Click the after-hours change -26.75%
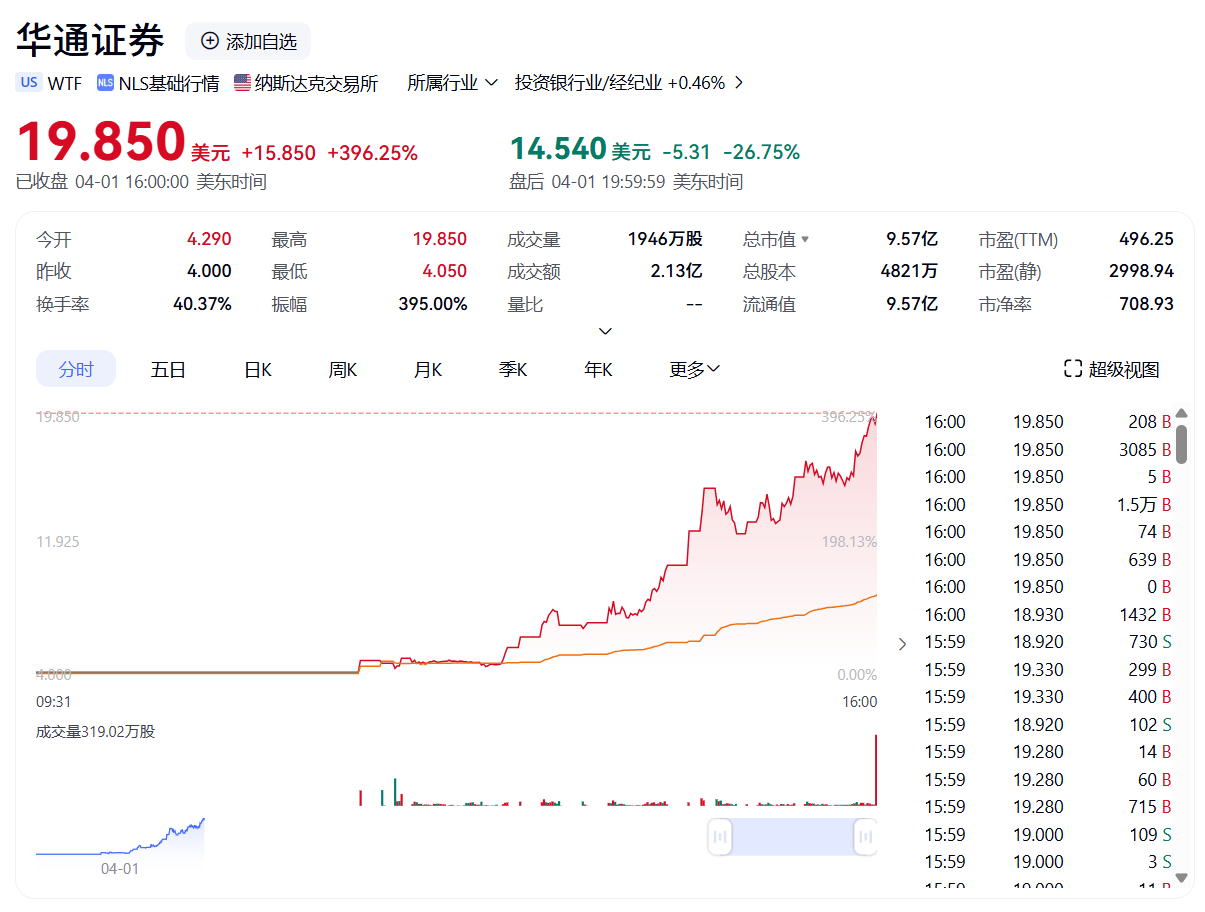 762,152
